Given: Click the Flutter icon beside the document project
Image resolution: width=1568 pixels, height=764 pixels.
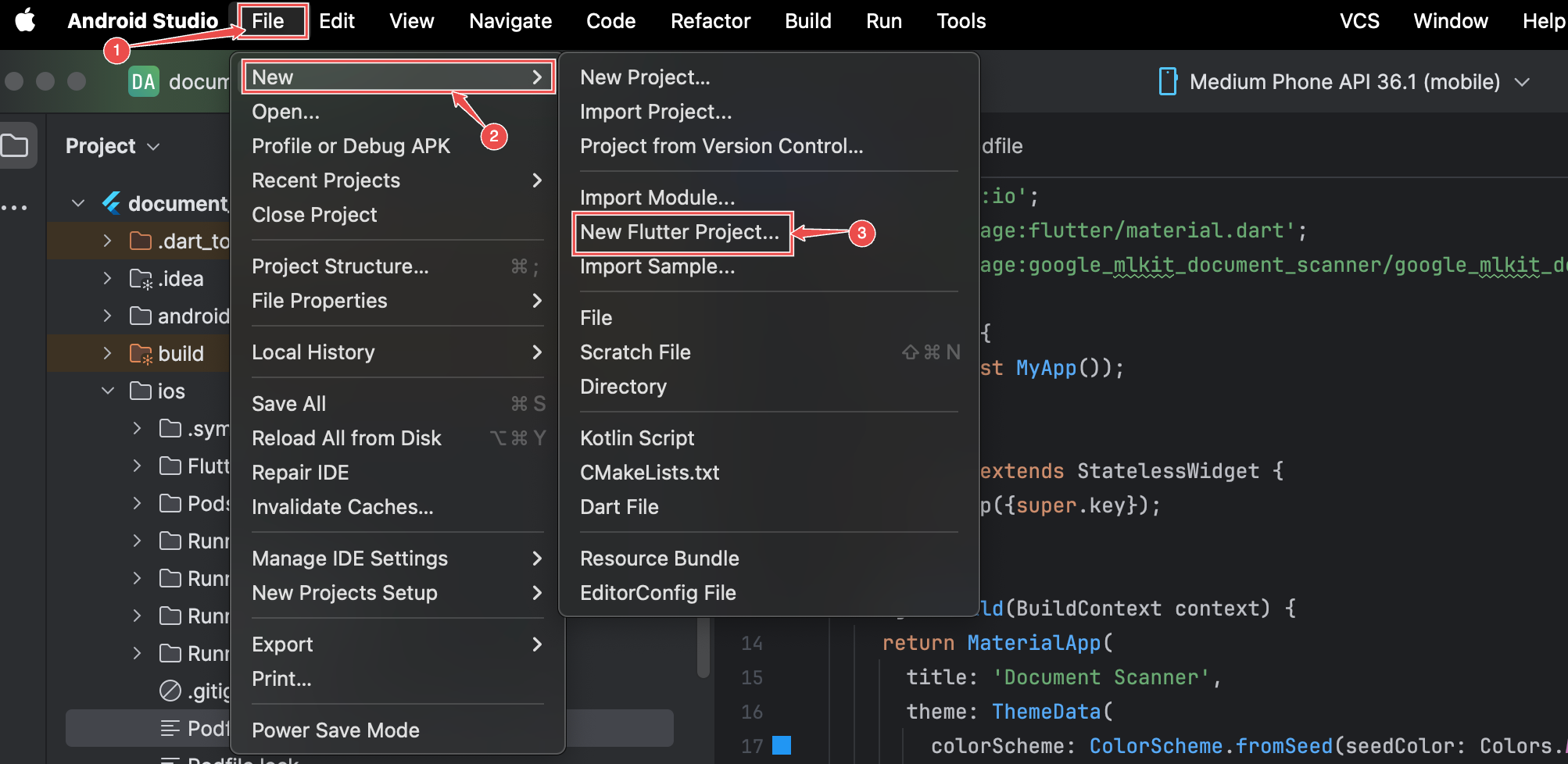Looking at the screenshot, I should click(111, 204).
